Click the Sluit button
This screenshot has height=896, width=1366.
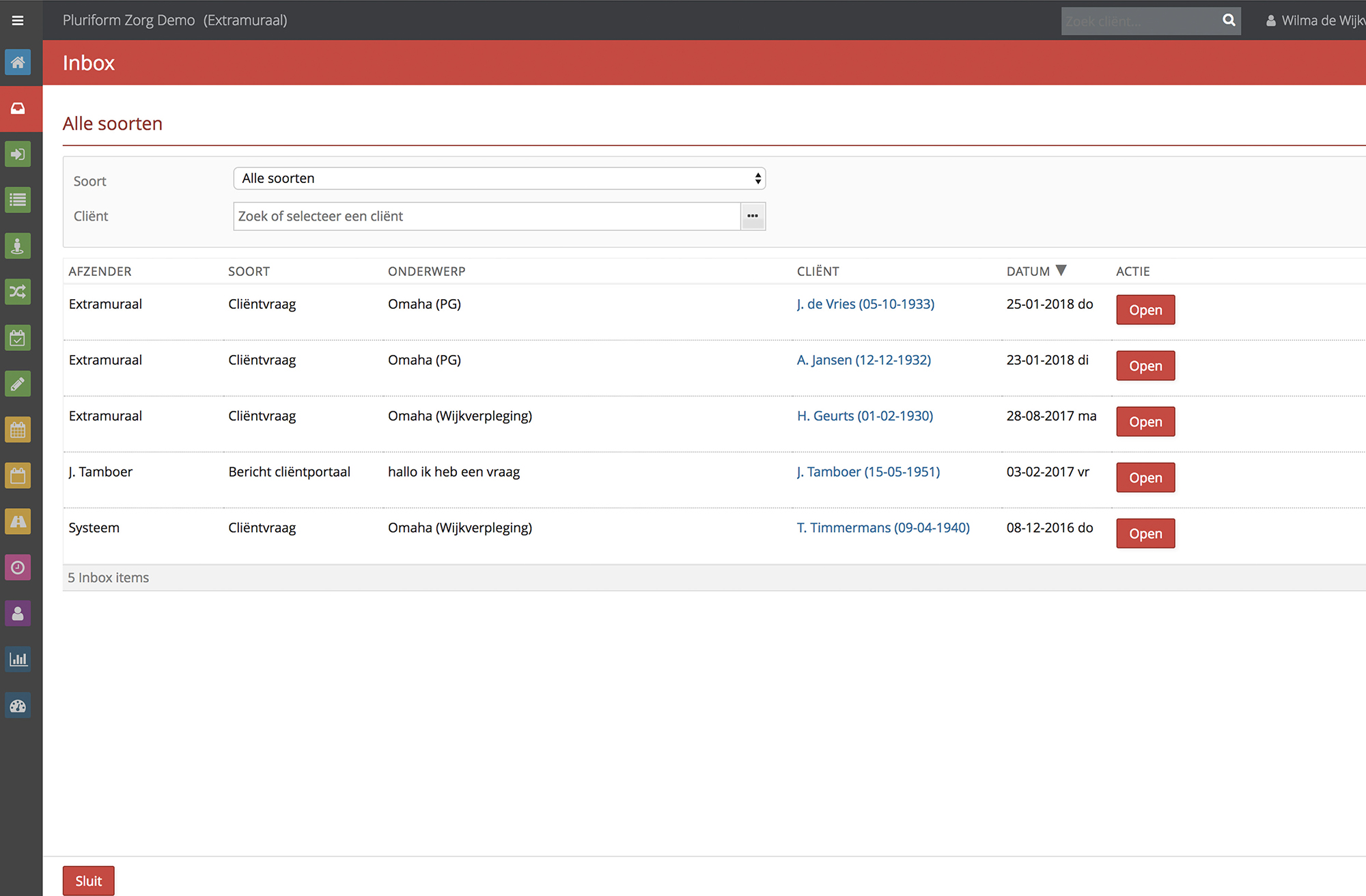[x=89, y=880]
